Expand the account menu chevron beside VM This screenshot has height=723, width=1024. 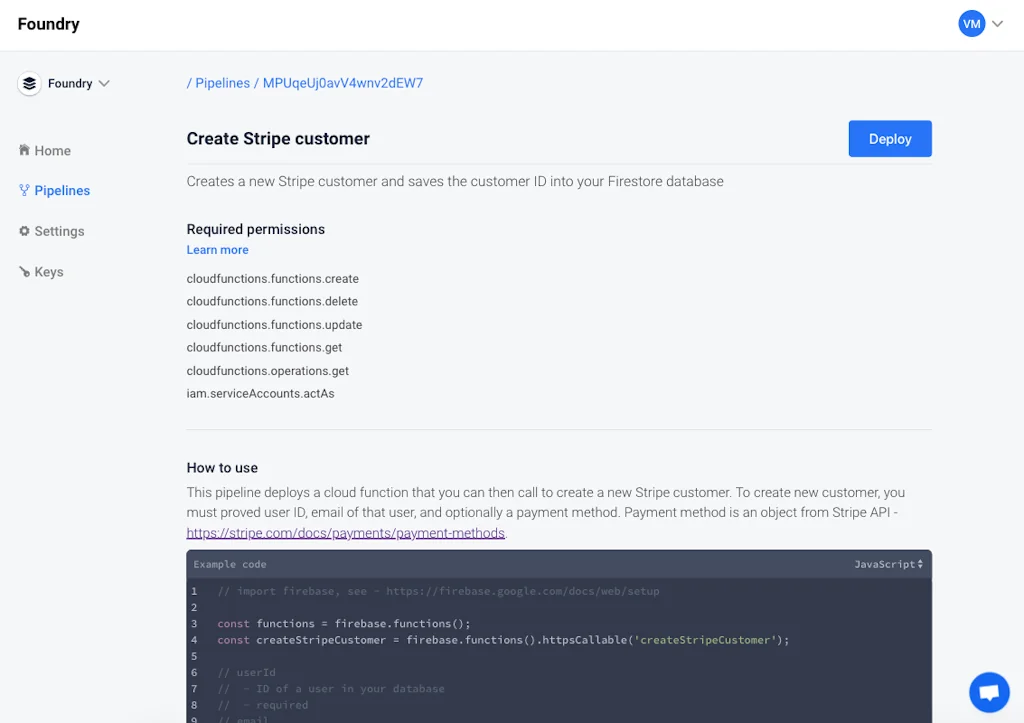pyautogui.click(x=997, y=24)
